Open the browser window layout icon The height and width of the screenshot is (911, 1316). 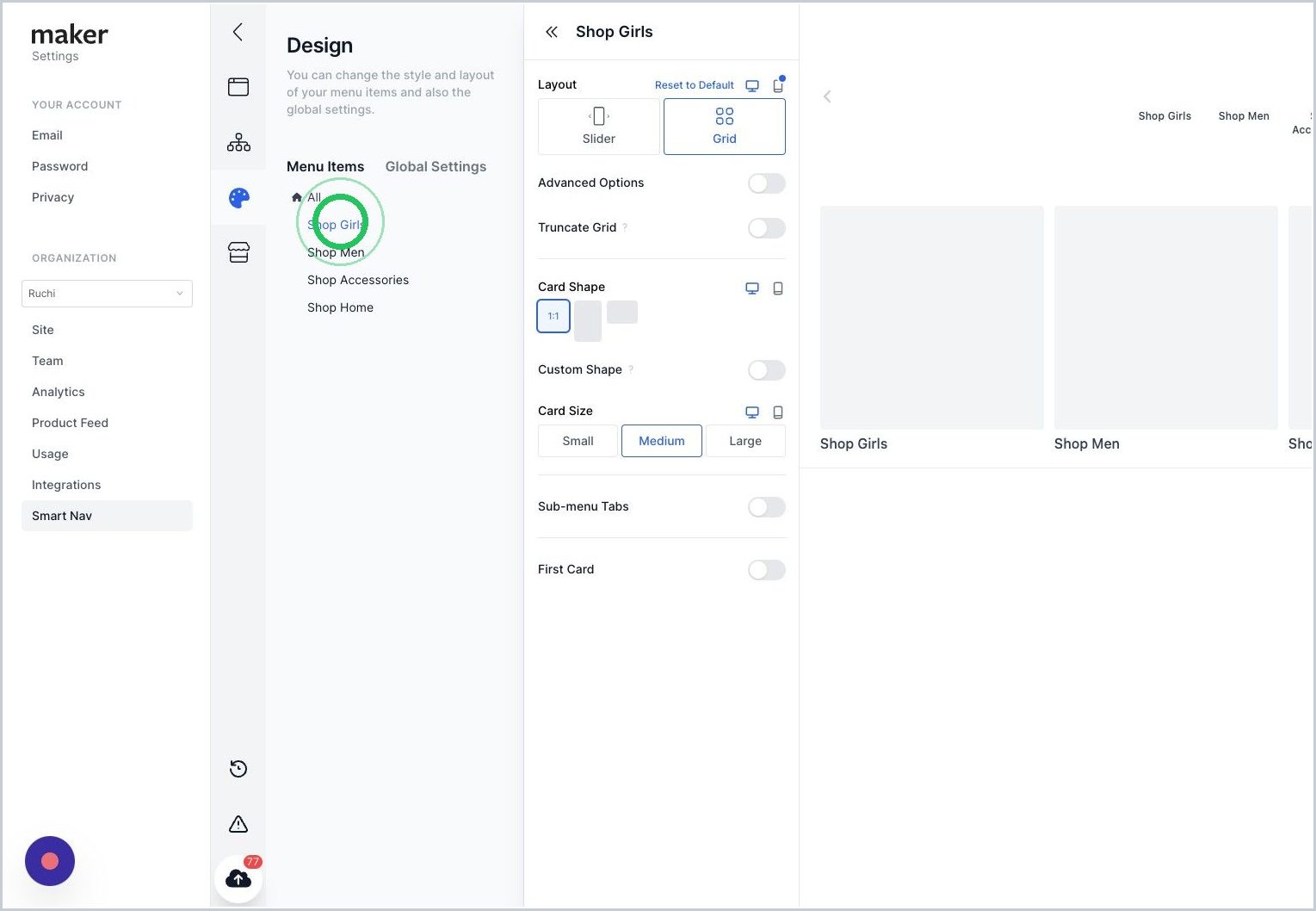pos(238,87)
